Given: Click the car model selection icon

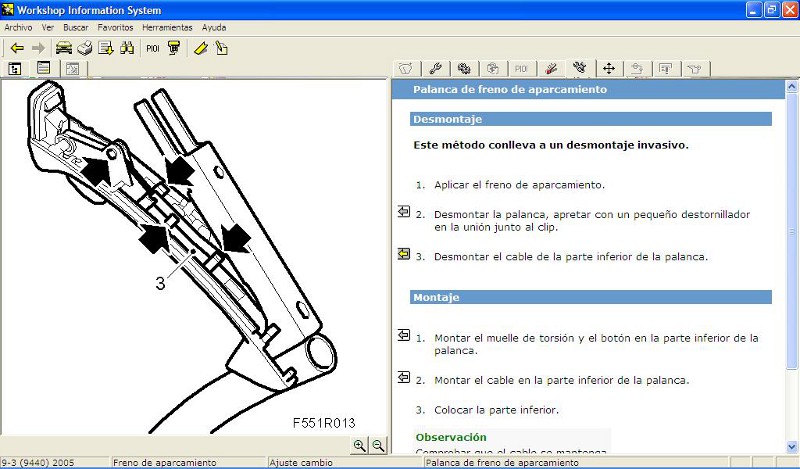Looking at the screenshot, I should click(64, 48).
